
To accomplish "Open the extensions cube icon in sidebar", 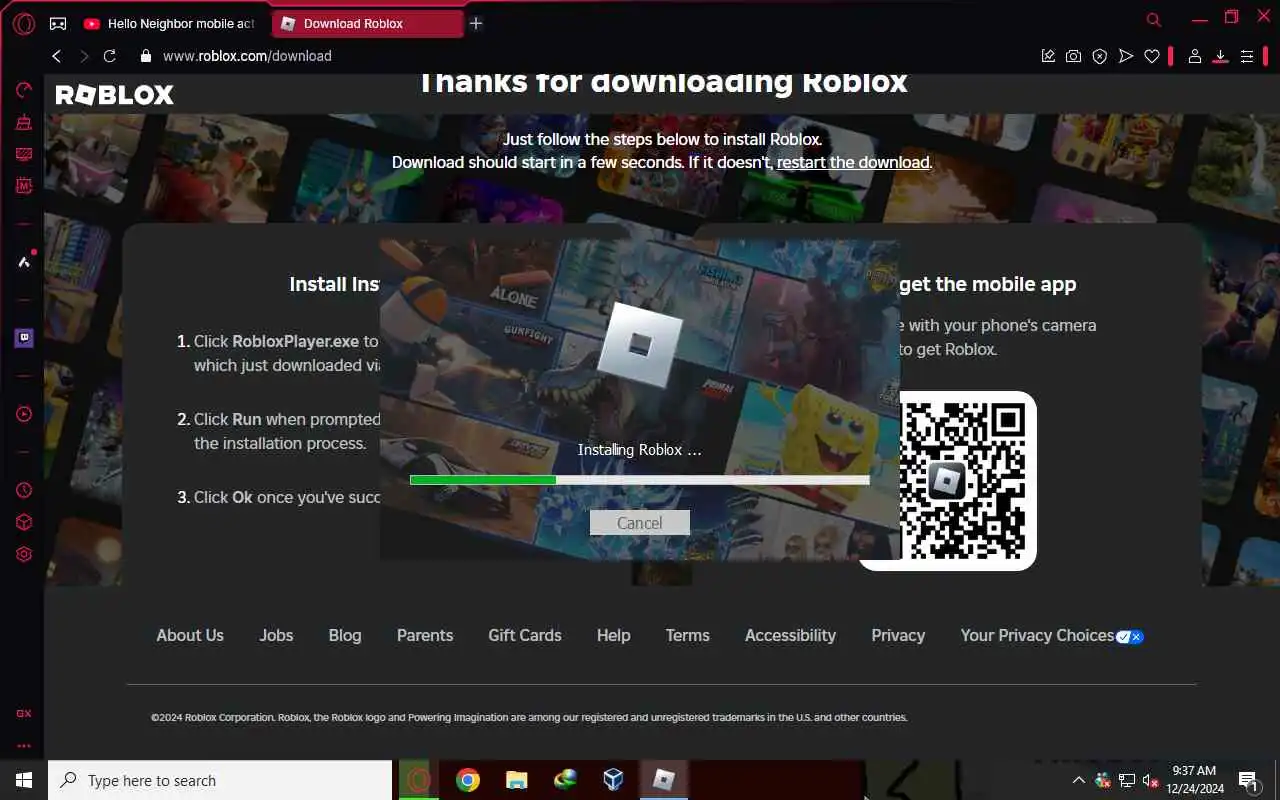I will tap(24, 522).
